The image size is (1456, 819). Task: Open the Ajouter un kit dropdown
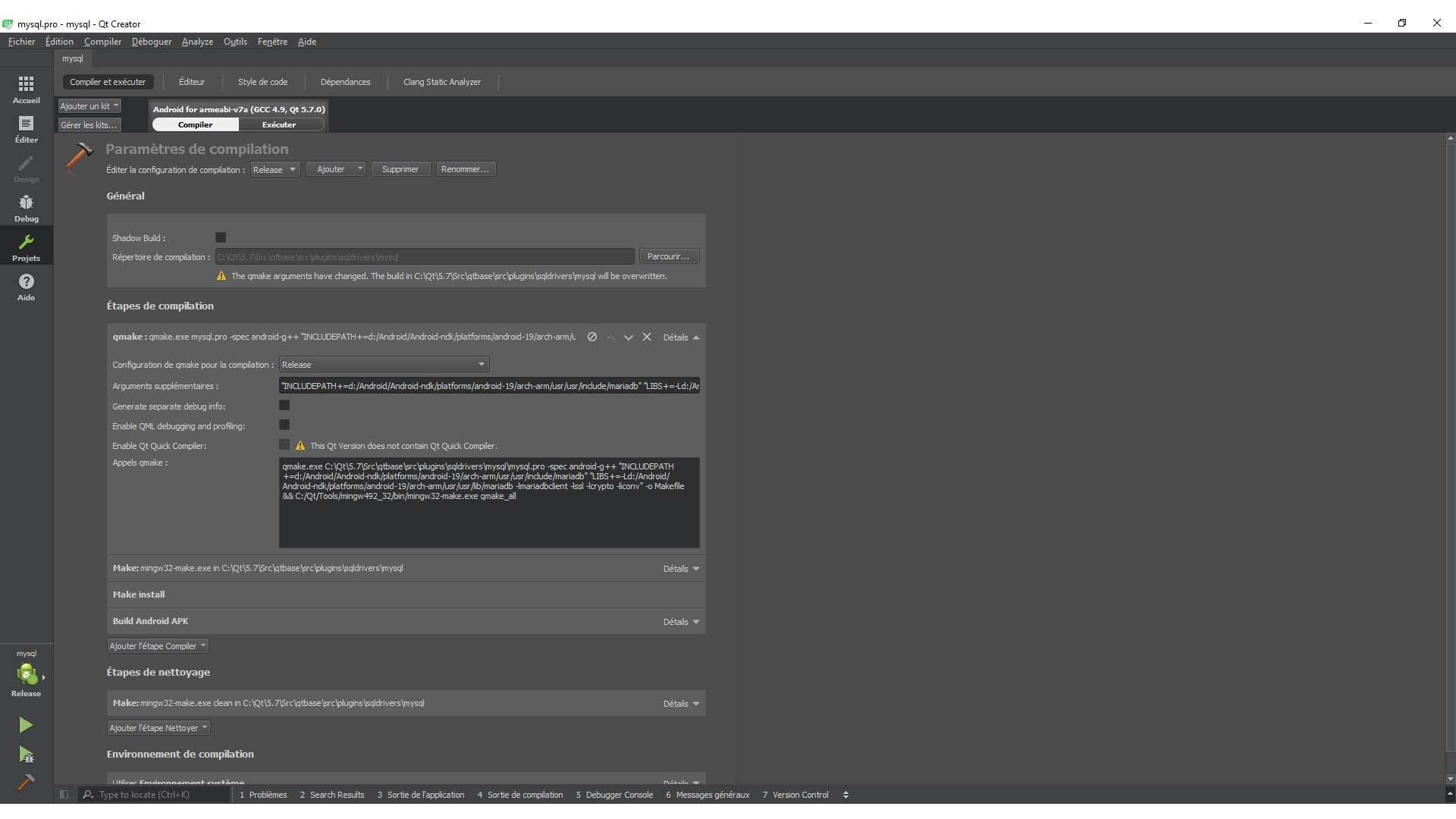[89, 106]
